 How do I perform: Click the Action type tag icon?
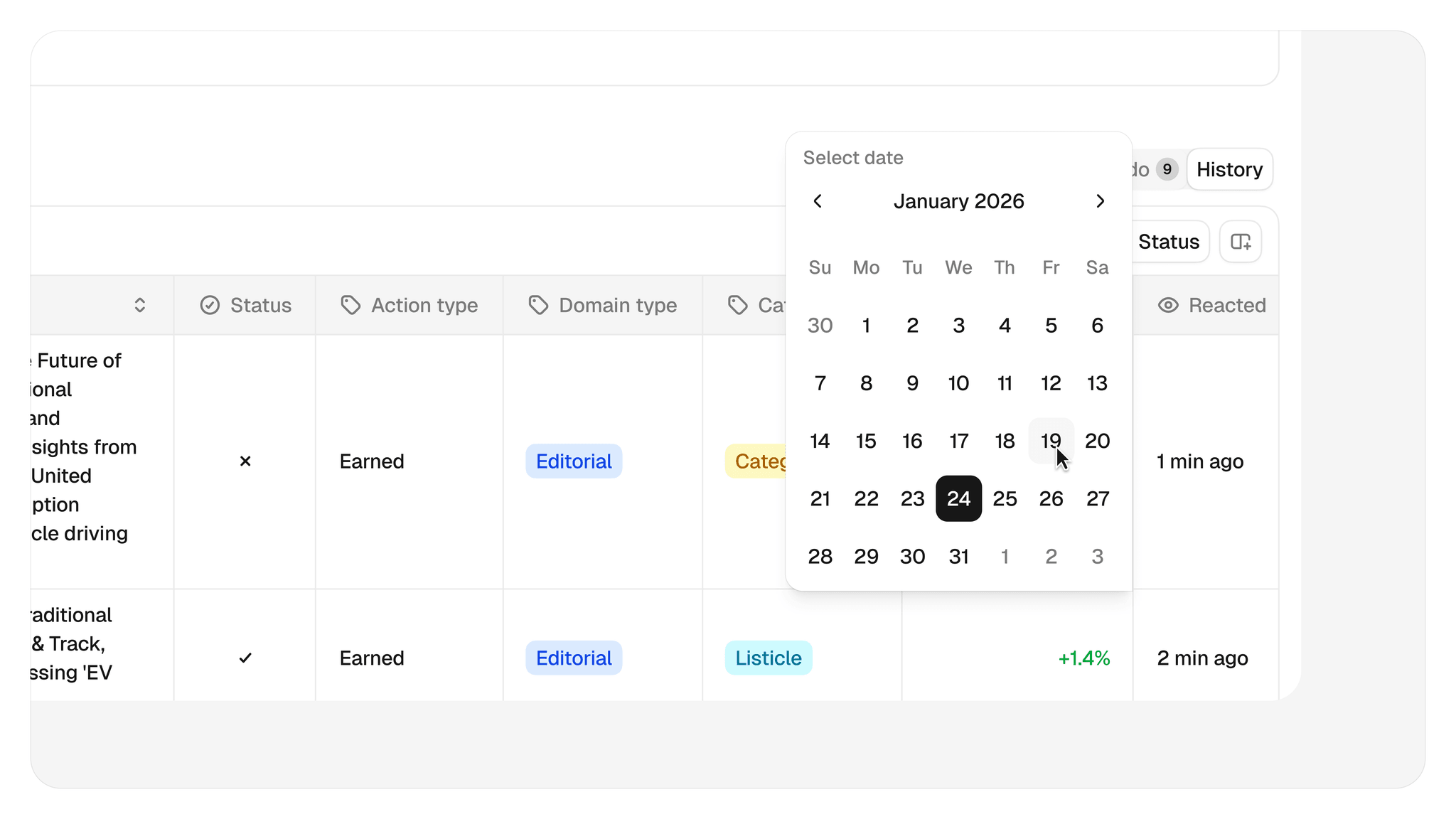pos(350,305)
